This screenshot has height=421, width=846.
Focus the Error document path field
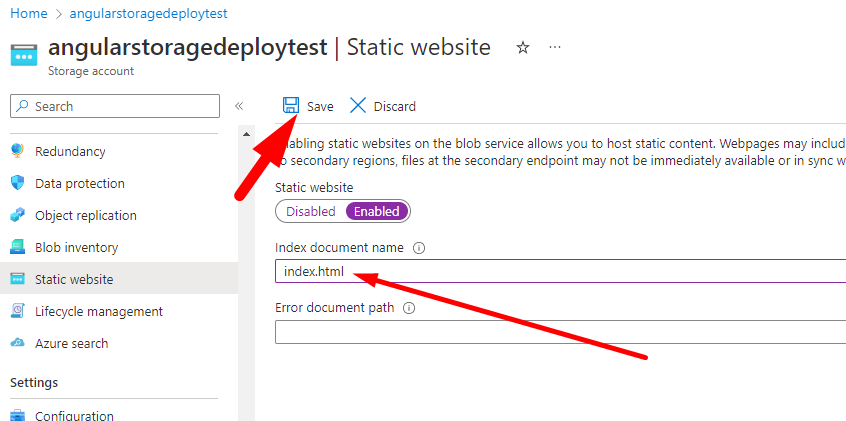560,332
